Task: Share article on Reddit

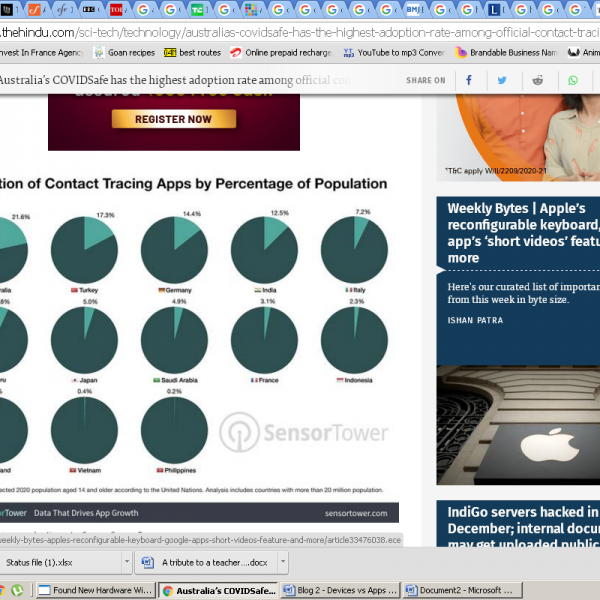Action: 538,80
